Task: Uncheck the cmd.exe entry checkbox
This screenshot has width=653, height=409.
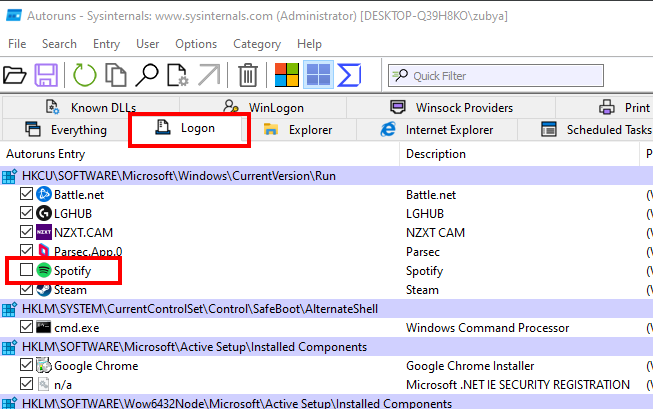Action: (26, 327)
